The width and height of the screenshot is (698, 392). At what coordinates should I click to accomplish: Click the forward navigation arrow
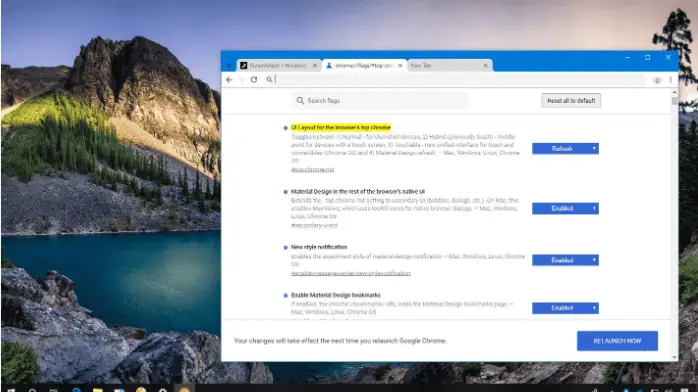pyautogui.click(x=242, y=80)
